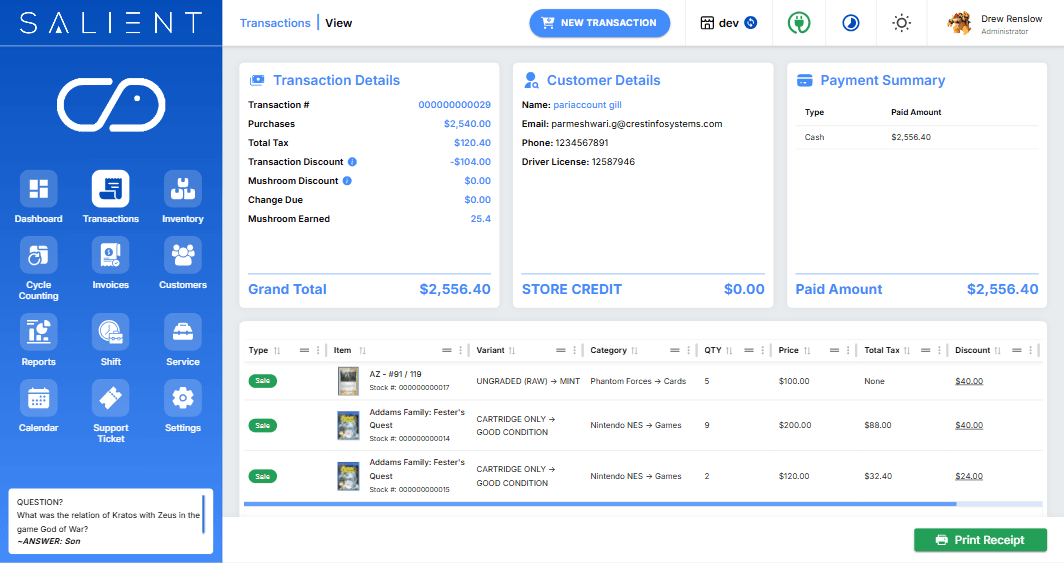Click the Salient loop logo in sidebar
The width and height of the screenshot is (1064, 563).
(111, 104)
